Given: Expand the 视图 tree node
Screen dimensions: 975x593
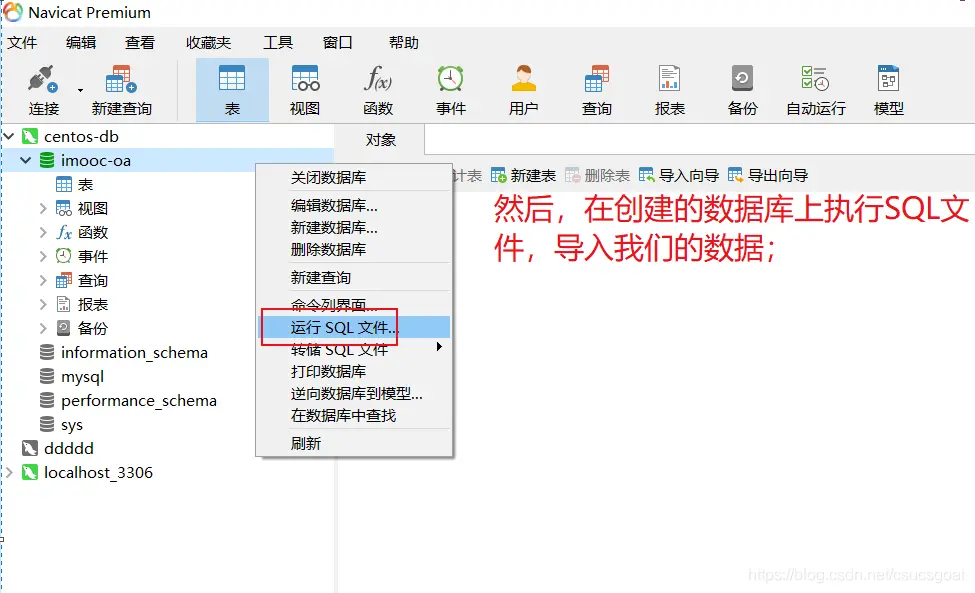Looking at the screenshot, I should (43, 208).
